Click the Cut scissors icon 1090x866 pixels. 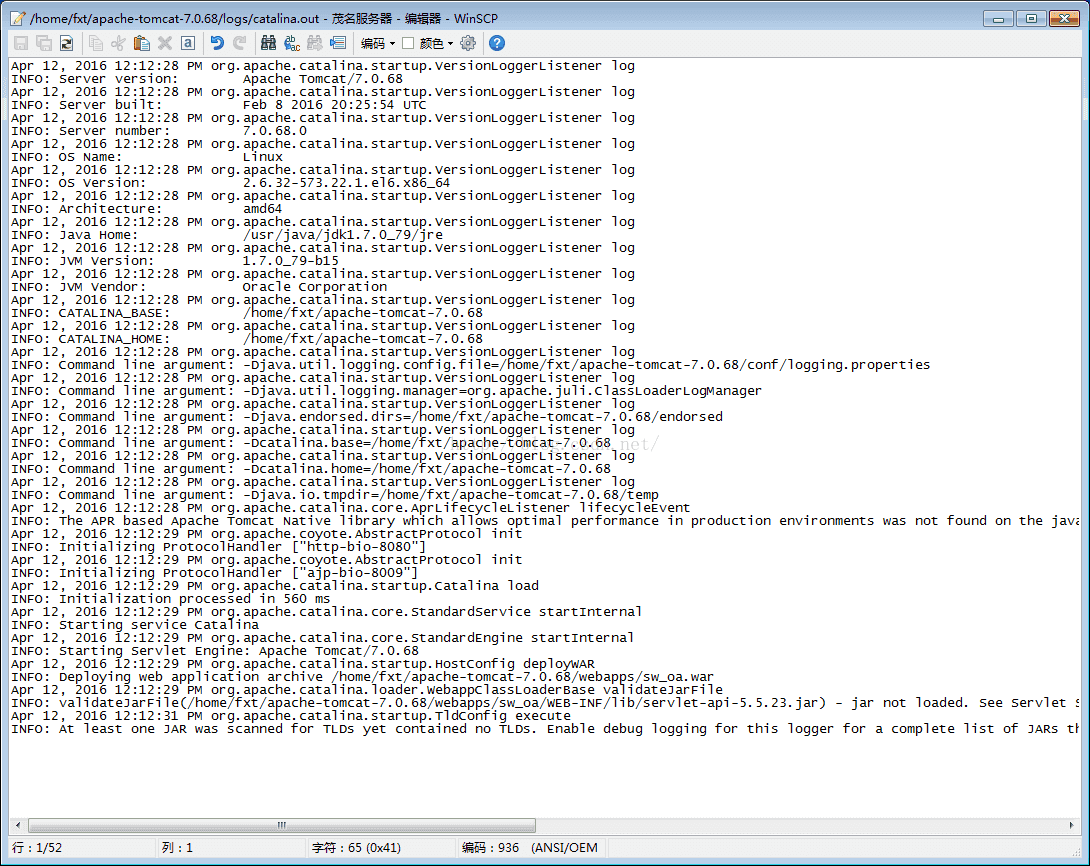pyautogui.click(x=119, y=43)
